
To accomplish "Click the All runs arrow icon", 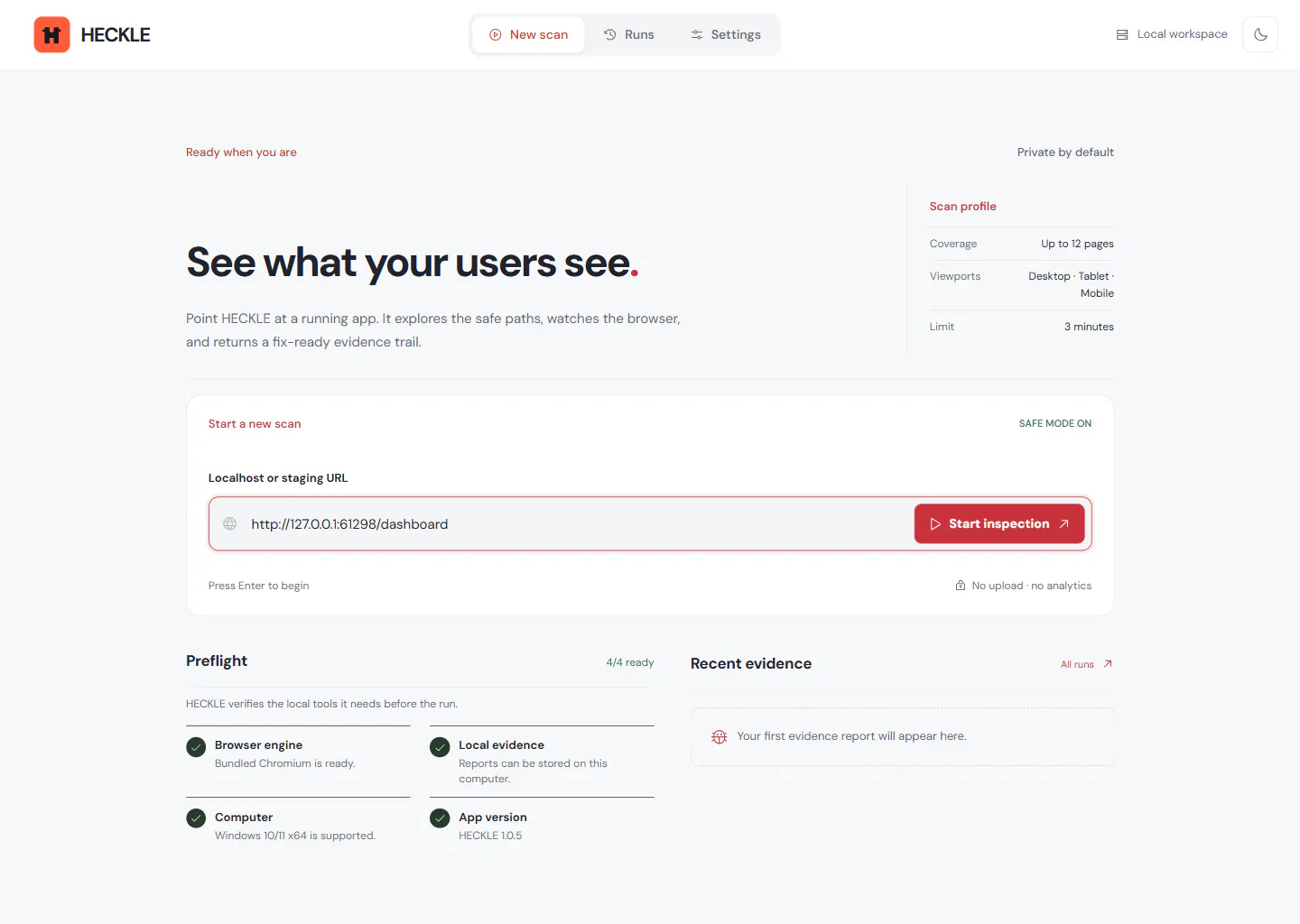I will 1108,664.
